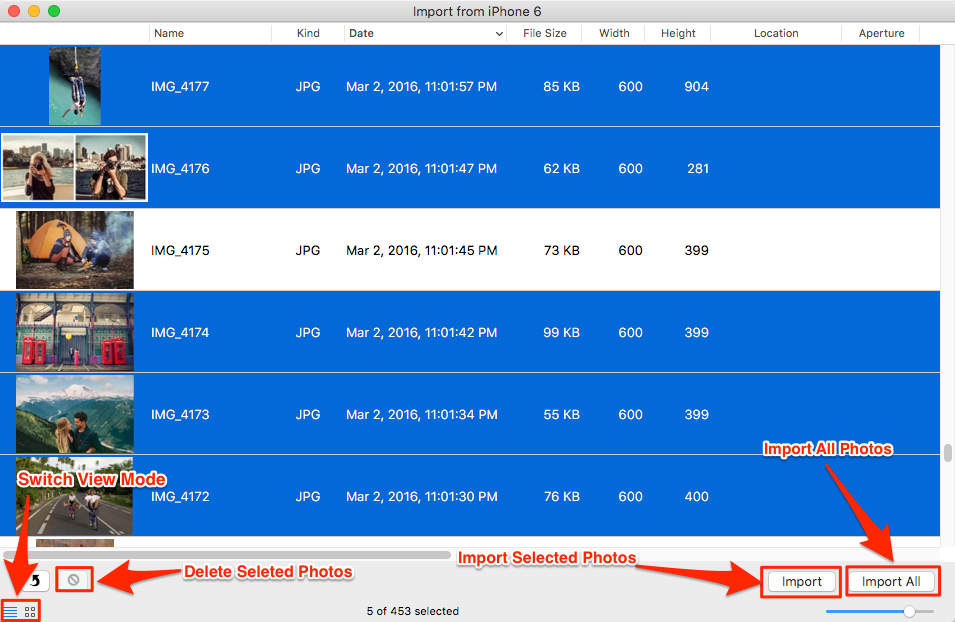The height and width of the screenshot is (622, 955).
Task: Sort list by File Size column
Action: [x=544, y=33]
